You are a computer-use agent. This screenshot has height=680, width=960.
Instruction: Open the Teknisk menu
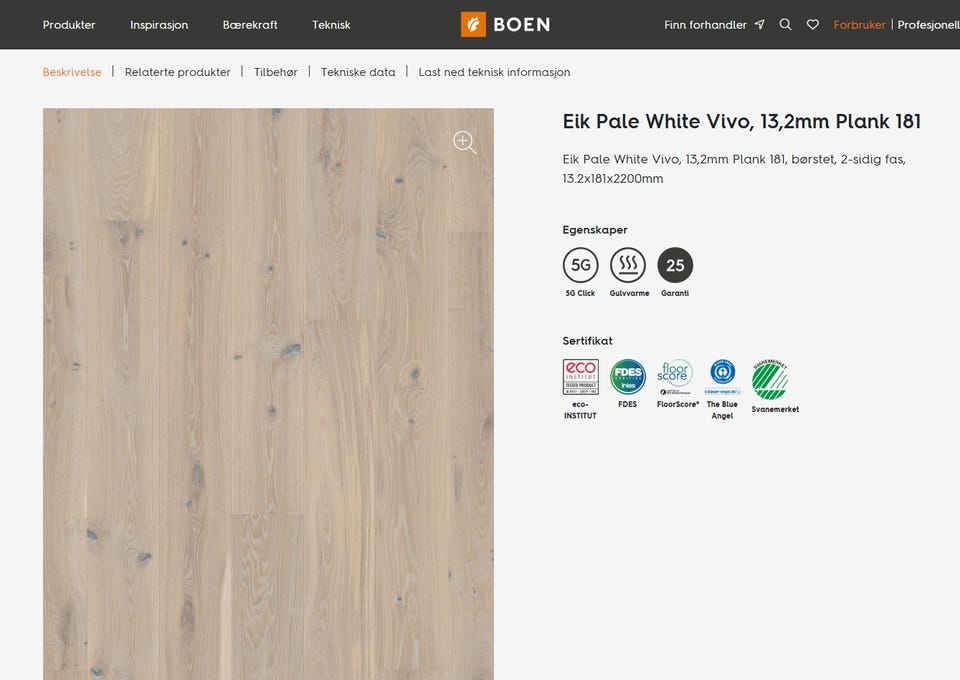(331, 25)
